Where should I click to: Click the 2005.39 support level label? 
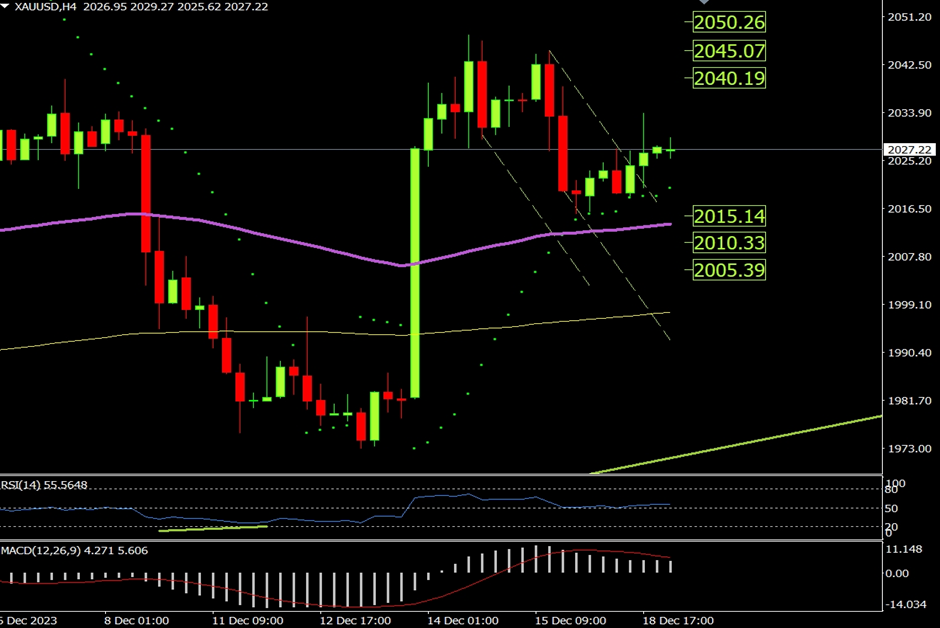coord(727,270)
